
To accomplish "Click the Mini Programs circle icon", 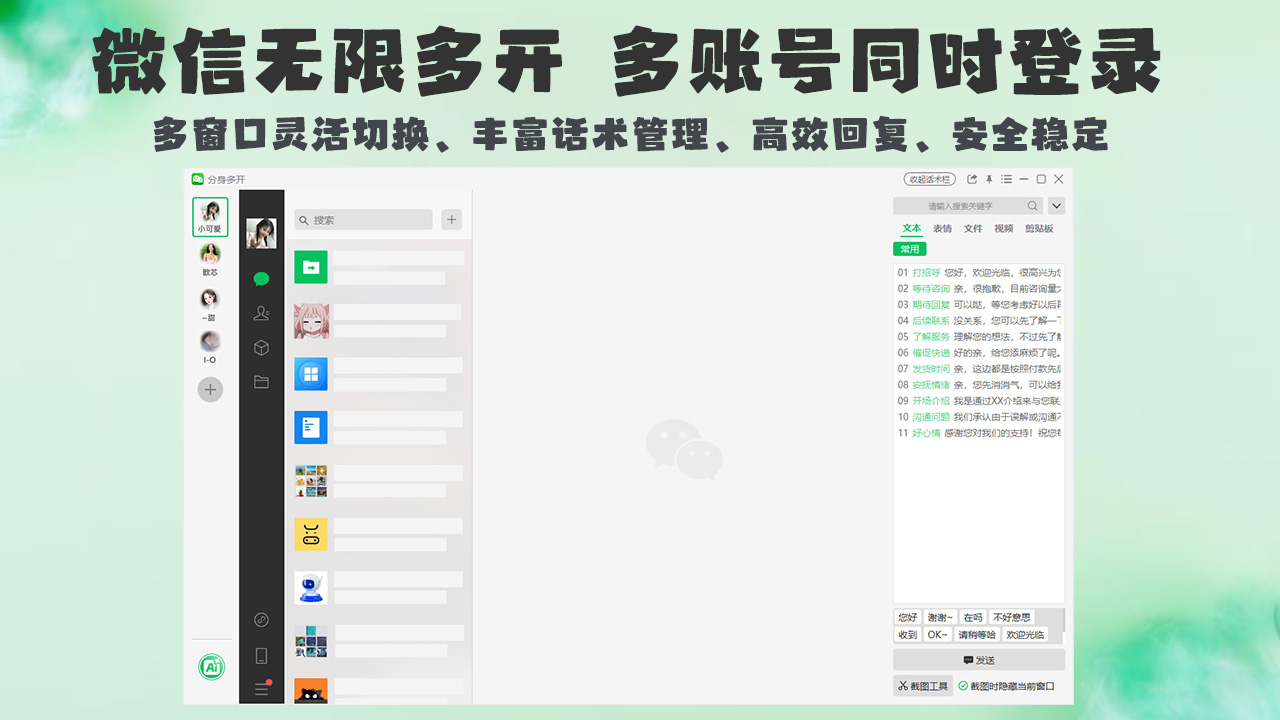I will point(261,620).
